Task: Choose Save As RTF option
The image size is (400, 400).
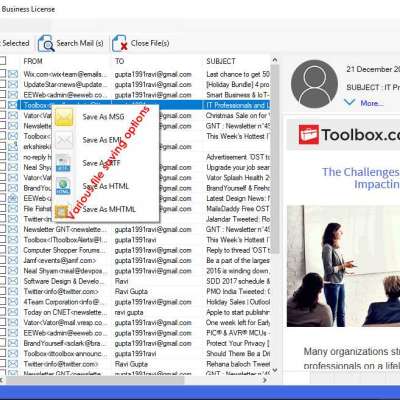Action: pyautogui.click(x=101, y=163)
